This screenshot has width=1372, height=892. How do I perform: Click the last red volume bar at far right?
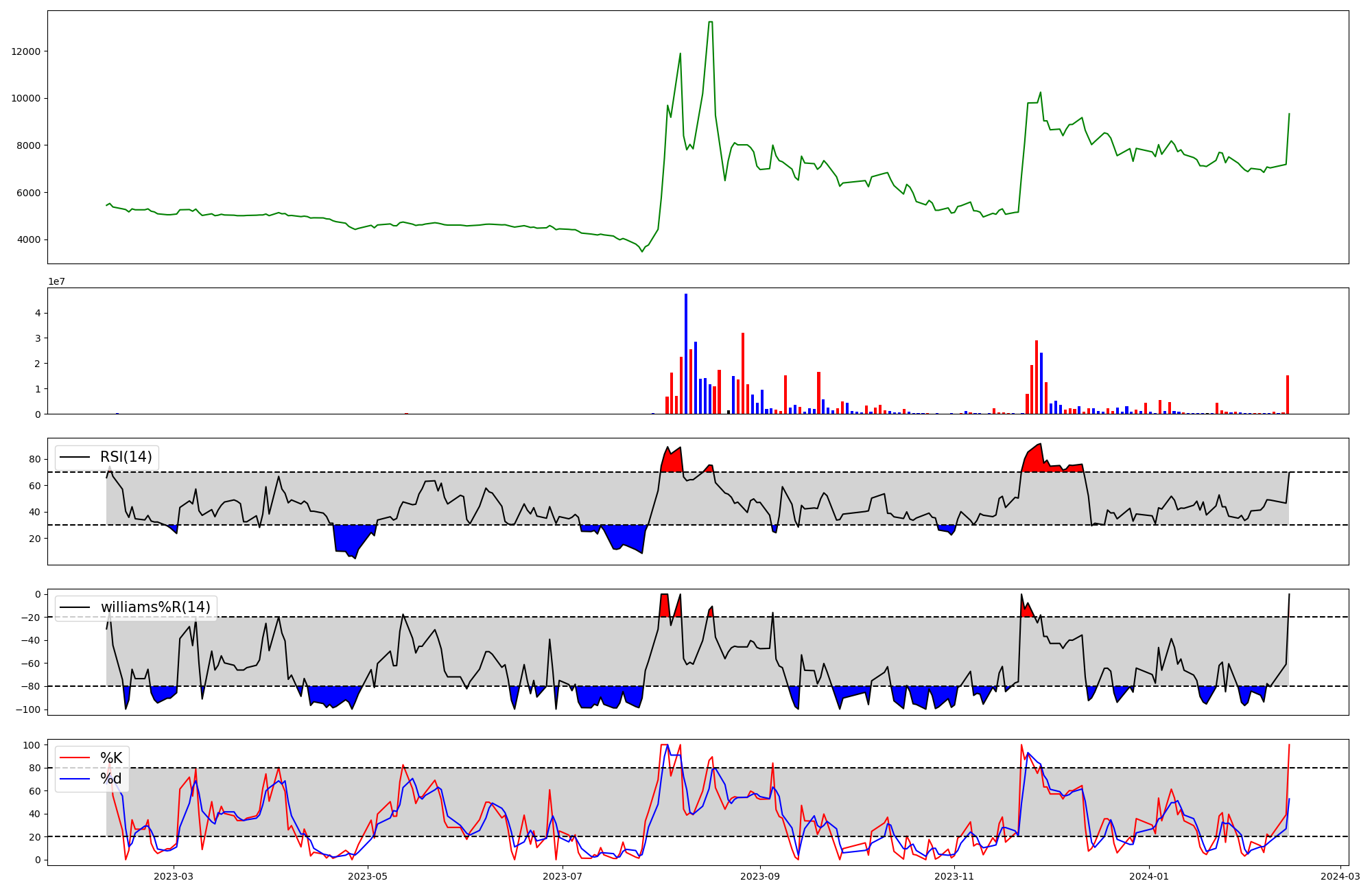pos(1288,395)
